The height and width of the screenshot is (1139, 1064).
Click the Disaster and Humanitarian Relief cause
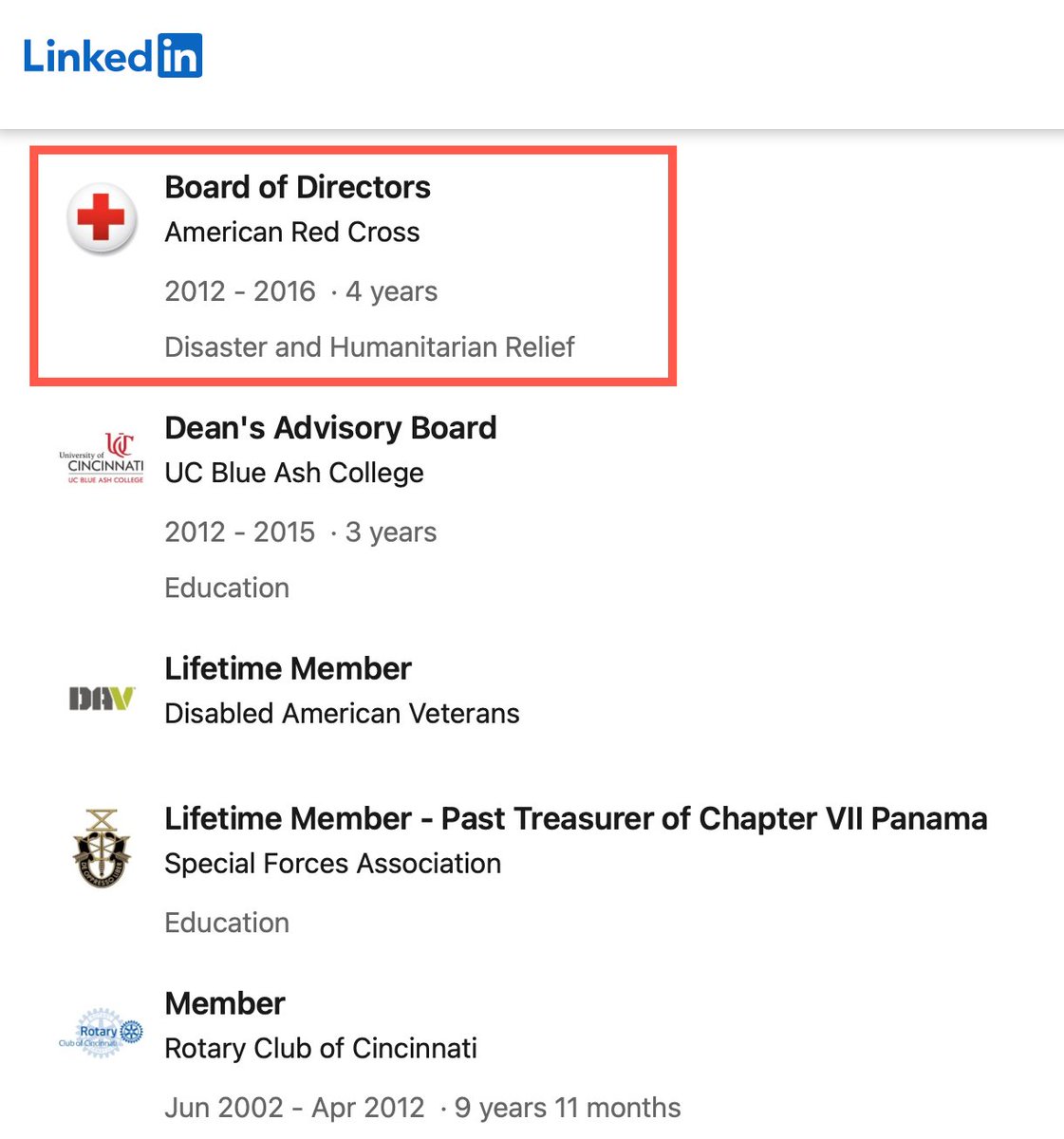369,347
